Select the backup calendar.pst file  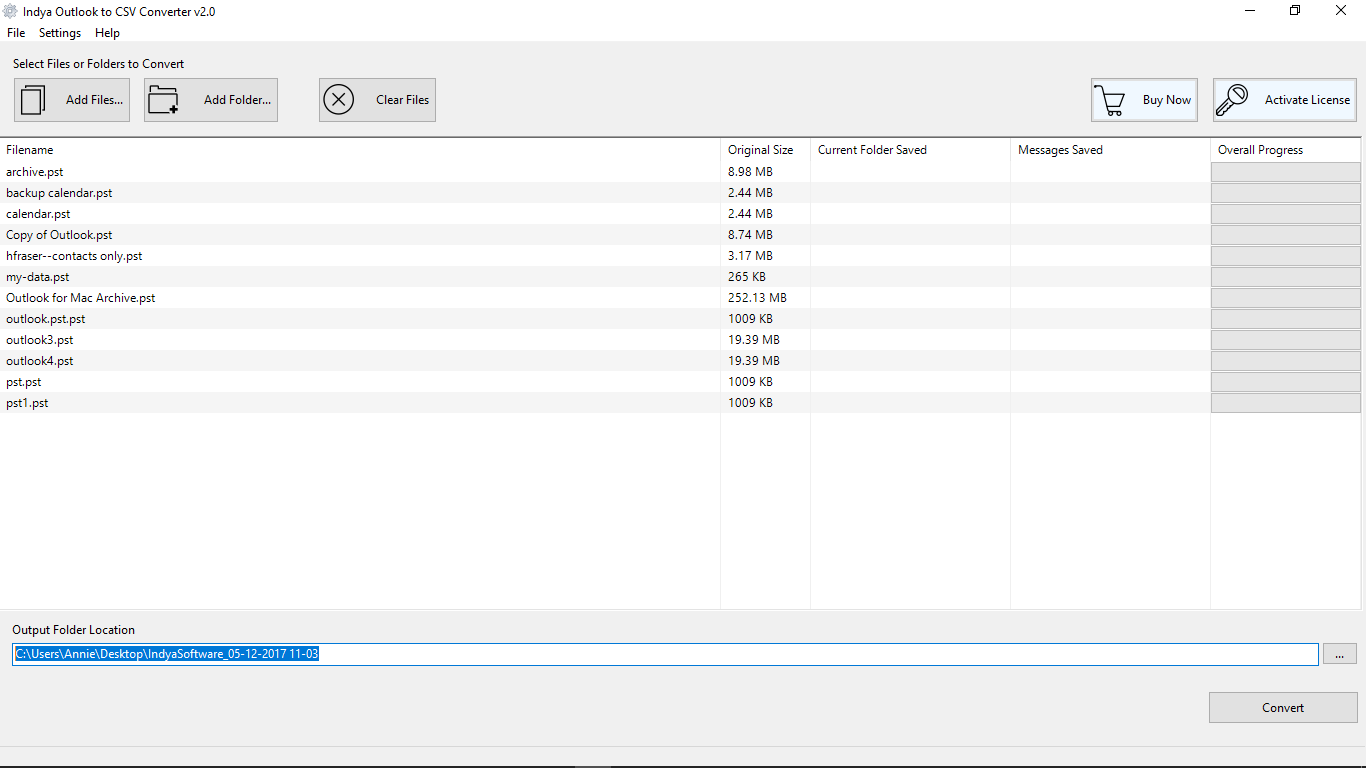59,193
